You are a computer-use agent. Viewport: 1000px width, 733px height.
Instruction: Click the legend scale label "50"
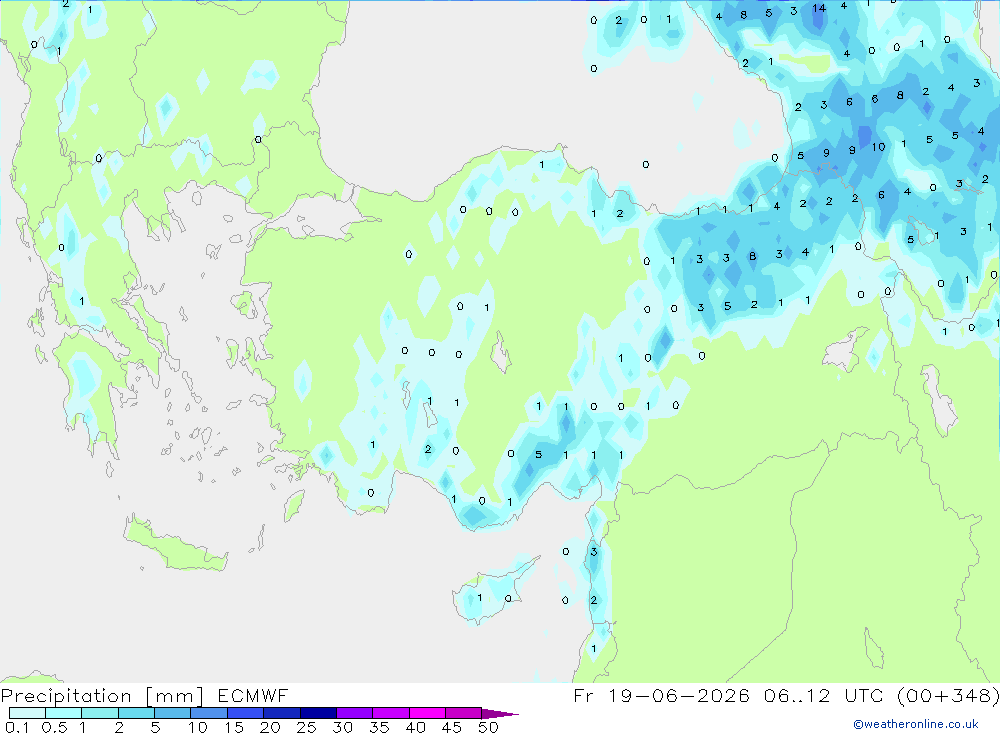tap(488, 727)
